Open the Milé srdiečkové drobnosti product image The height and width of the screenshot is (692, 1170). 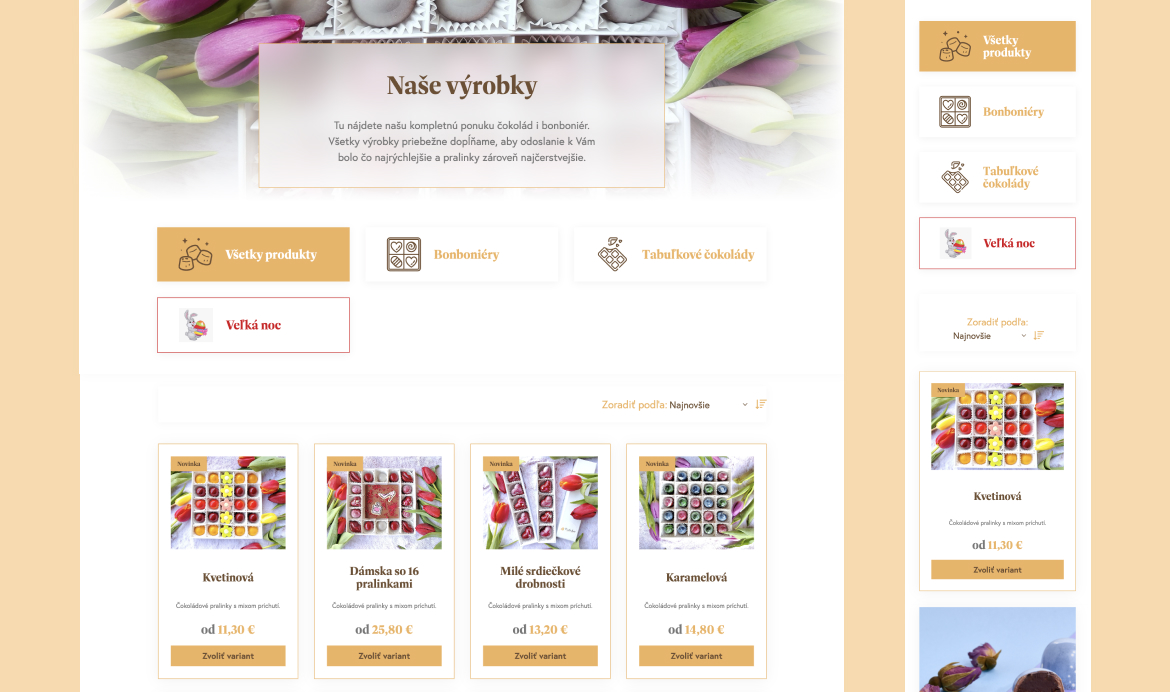[540, 502]
